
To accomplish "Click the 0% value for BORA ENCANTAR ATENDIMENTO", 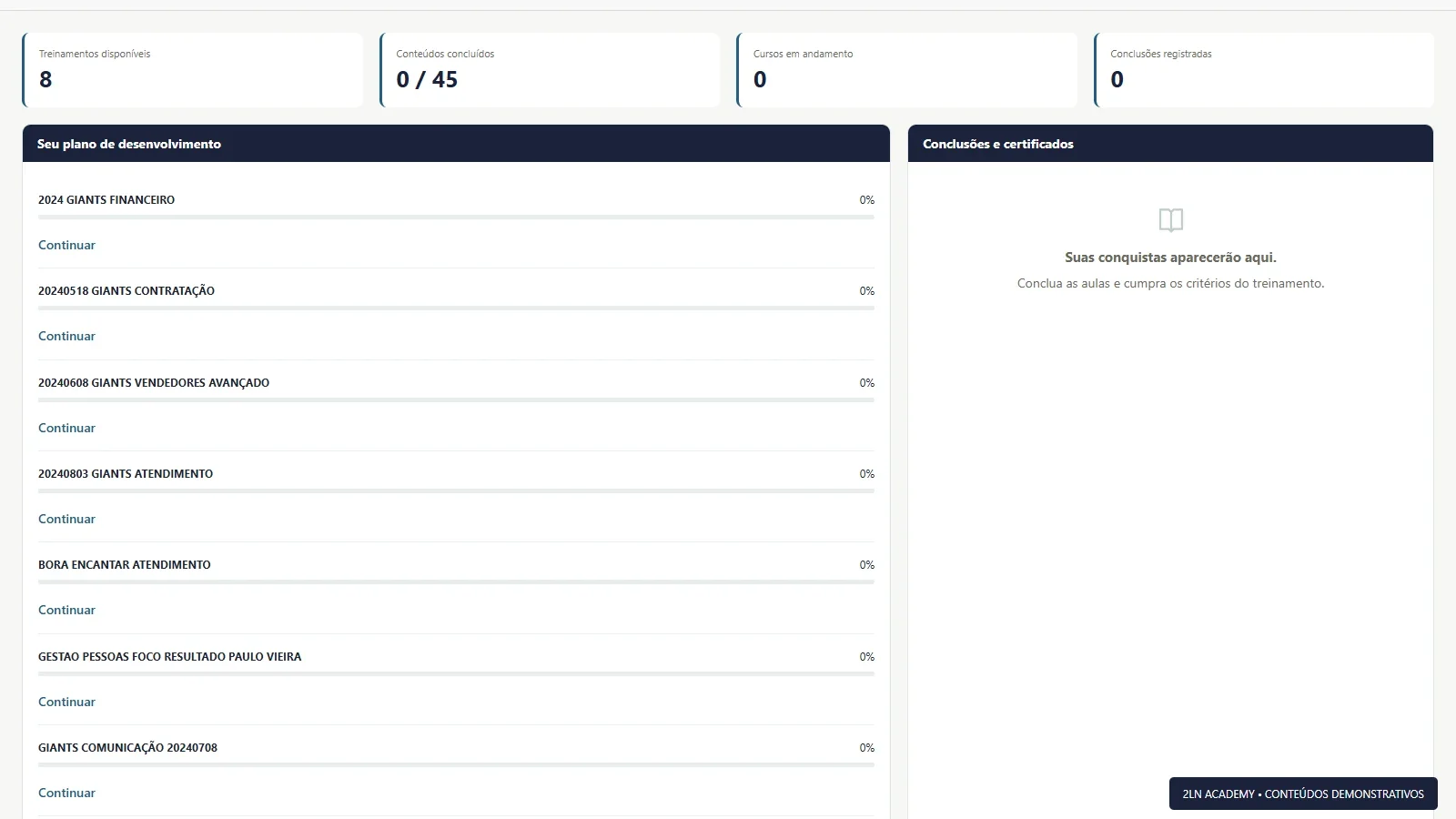I will click(x=867, y=565).
